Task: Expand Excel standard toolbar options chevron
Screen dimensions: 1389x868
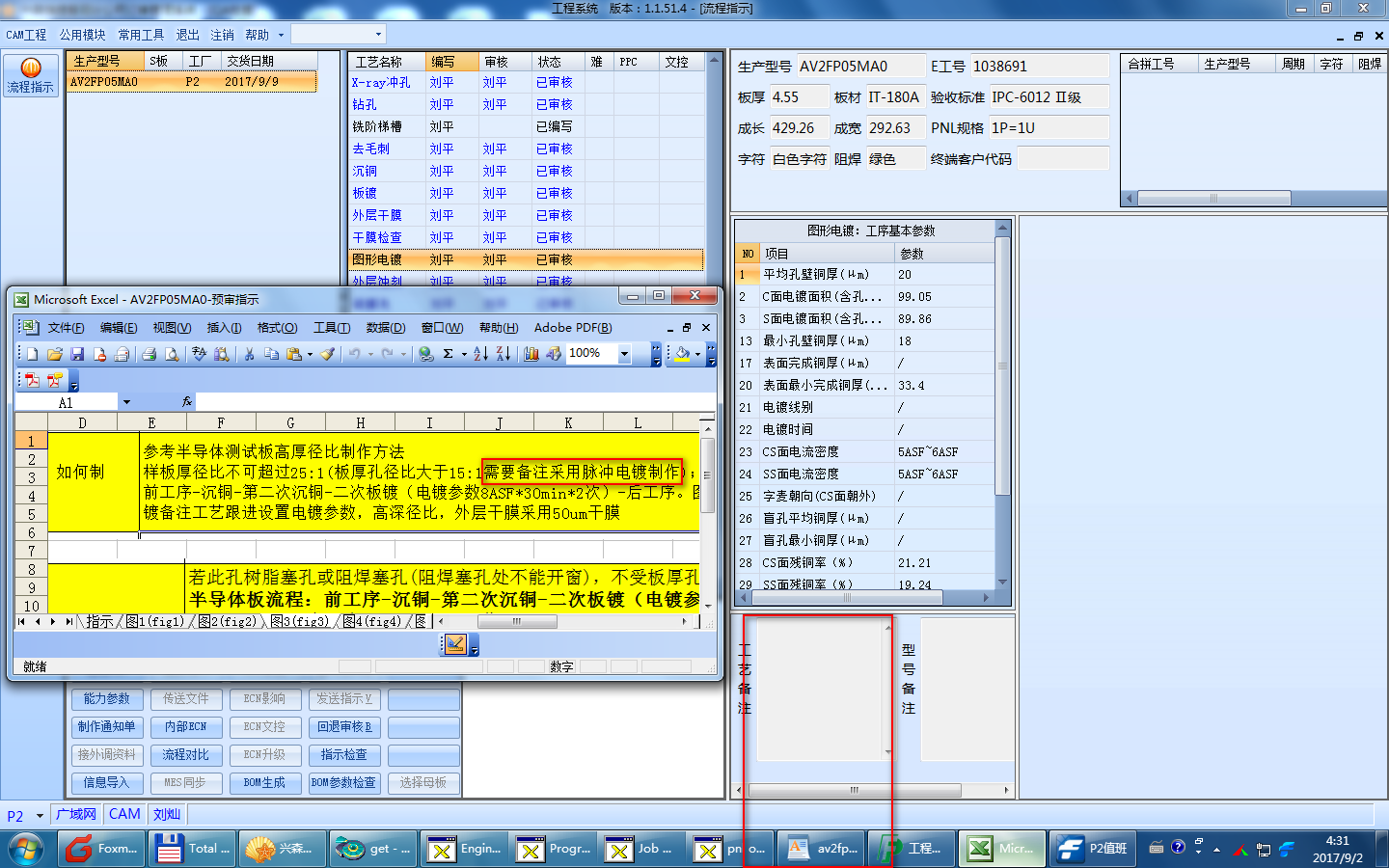Action: (x=656, y=355)
